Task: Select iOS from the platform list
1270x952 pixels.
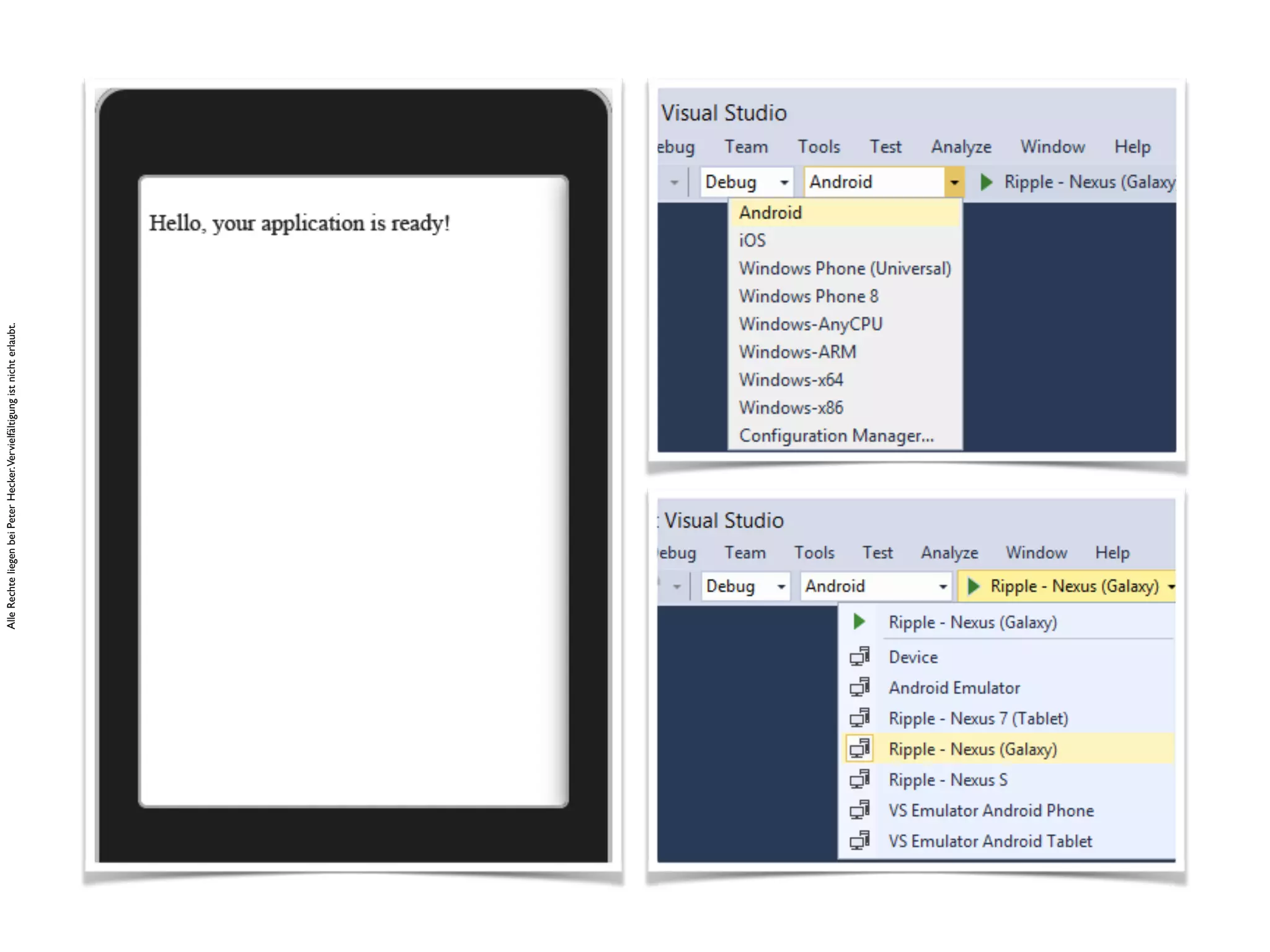Action: (x=752, y=240)
